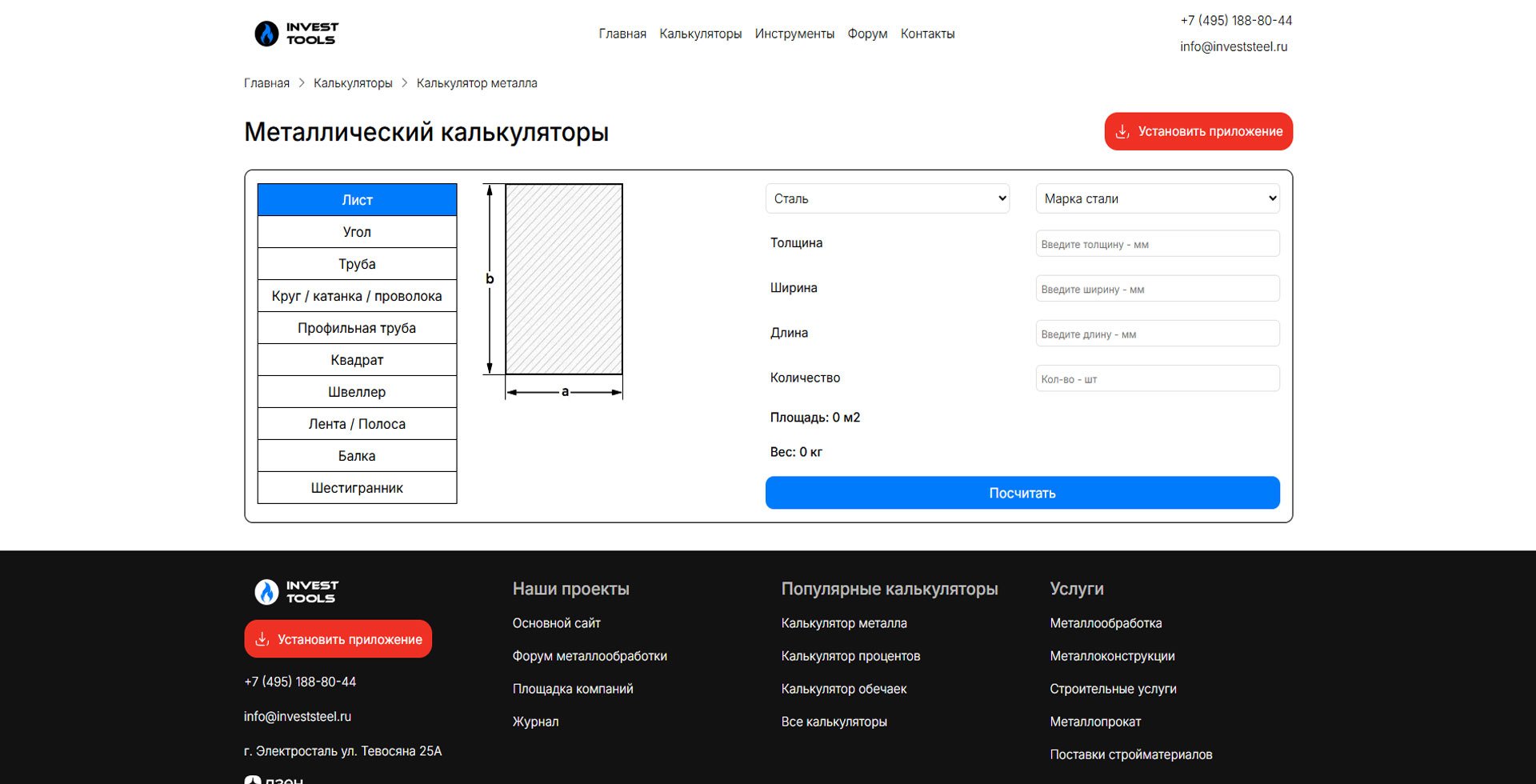The width and height of the screenshot is (1536, 784).
Task: Click the sheet dimension diagram image
Action: pyautogui.click(x=554, y=290)
